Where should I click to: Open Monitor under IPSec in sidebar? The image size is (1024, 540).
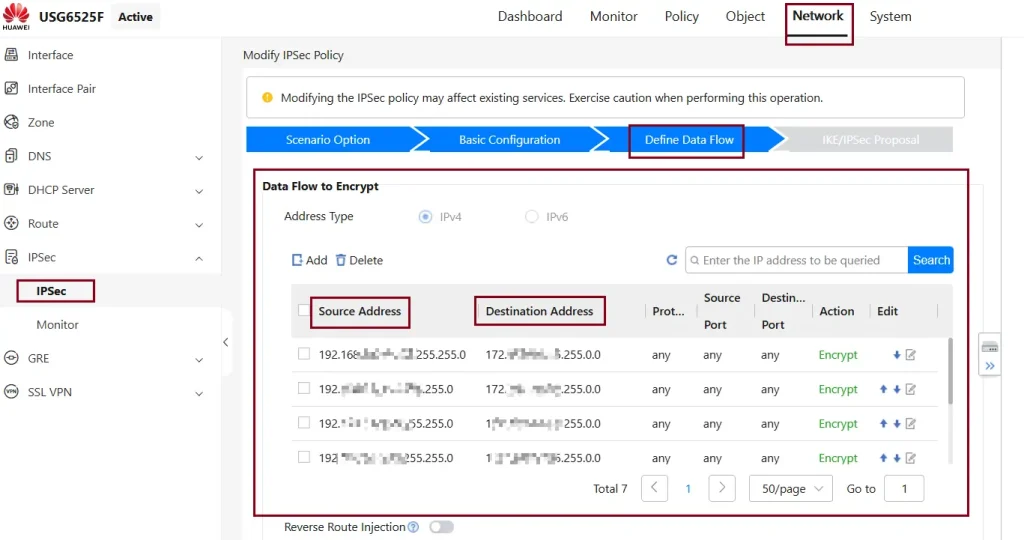[57, 325]
